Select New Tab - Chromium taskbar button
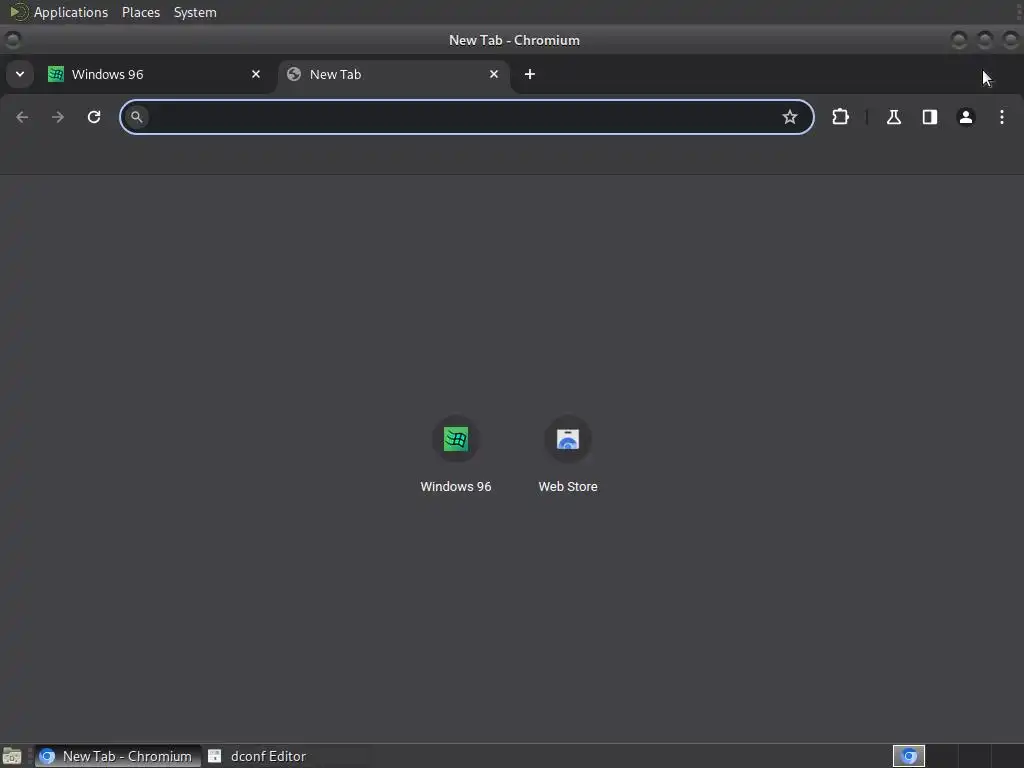Viewport: 1024px width, 768px height. (x=118, y=756)
